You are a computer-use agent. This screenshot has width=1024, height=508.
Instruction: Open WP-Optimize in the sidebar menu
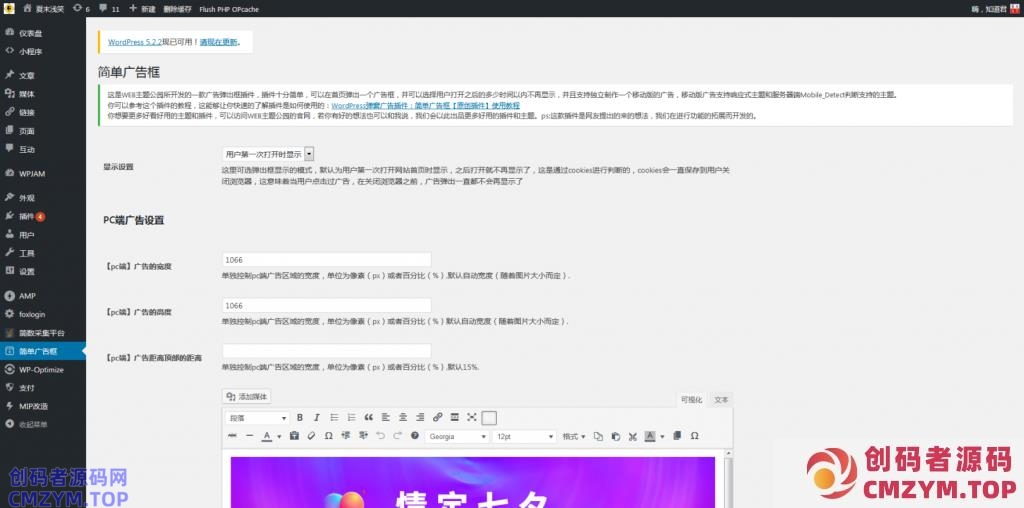40,369
